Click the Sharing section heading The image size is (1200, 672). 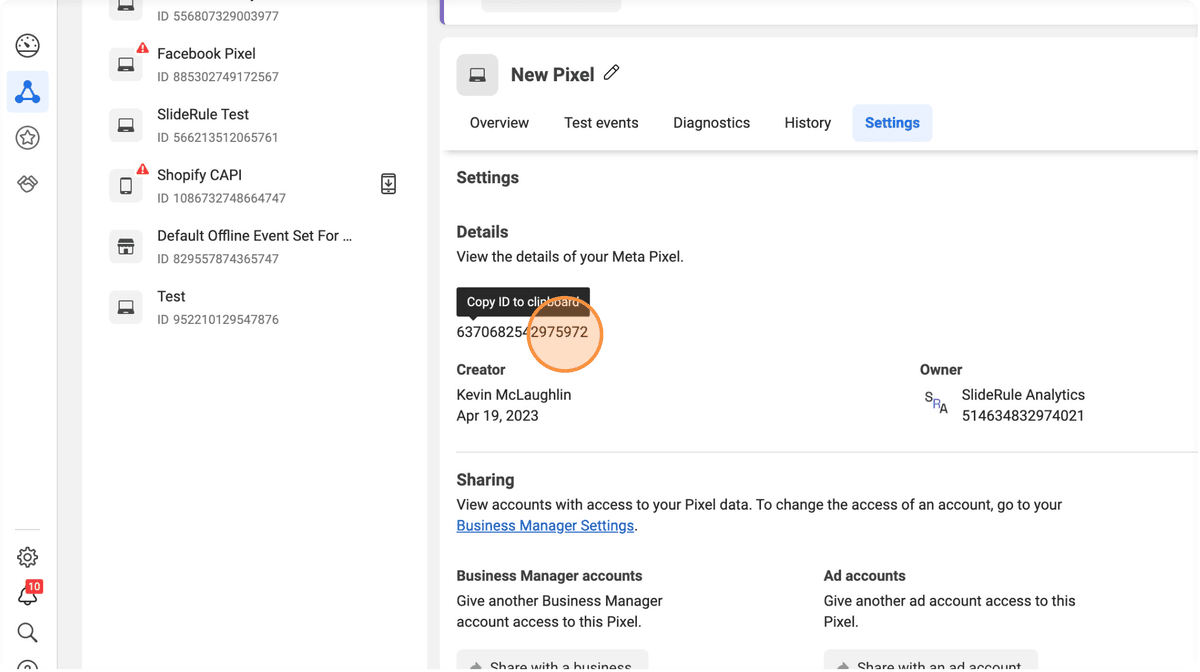[x=485, y=480]
